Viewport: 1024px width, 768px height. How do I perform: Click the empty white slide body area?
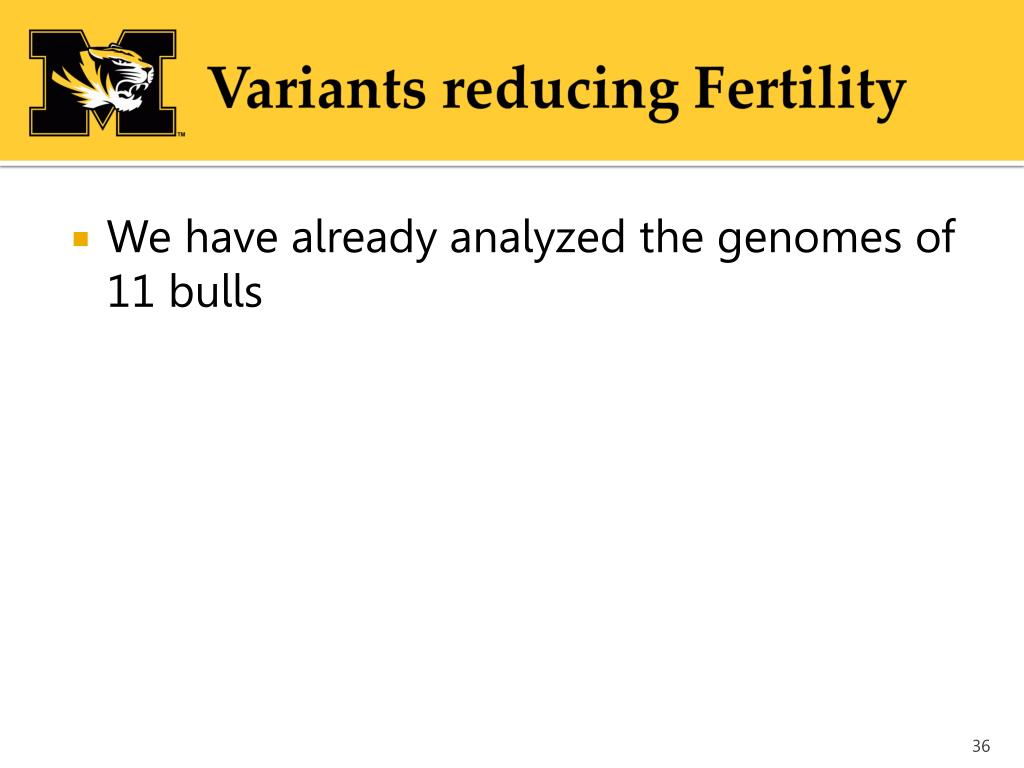click(x=512, y=522)
